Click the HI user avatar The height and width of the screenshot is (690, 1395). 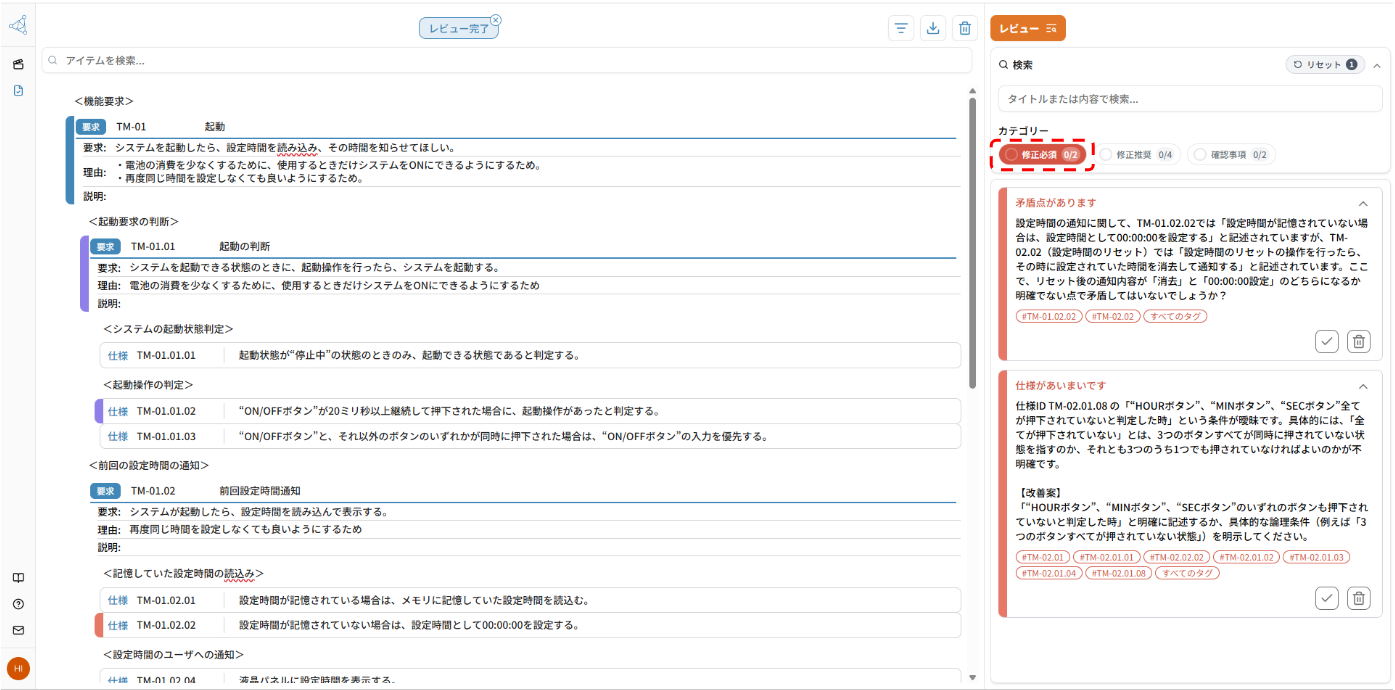click(x=18, y=668)
